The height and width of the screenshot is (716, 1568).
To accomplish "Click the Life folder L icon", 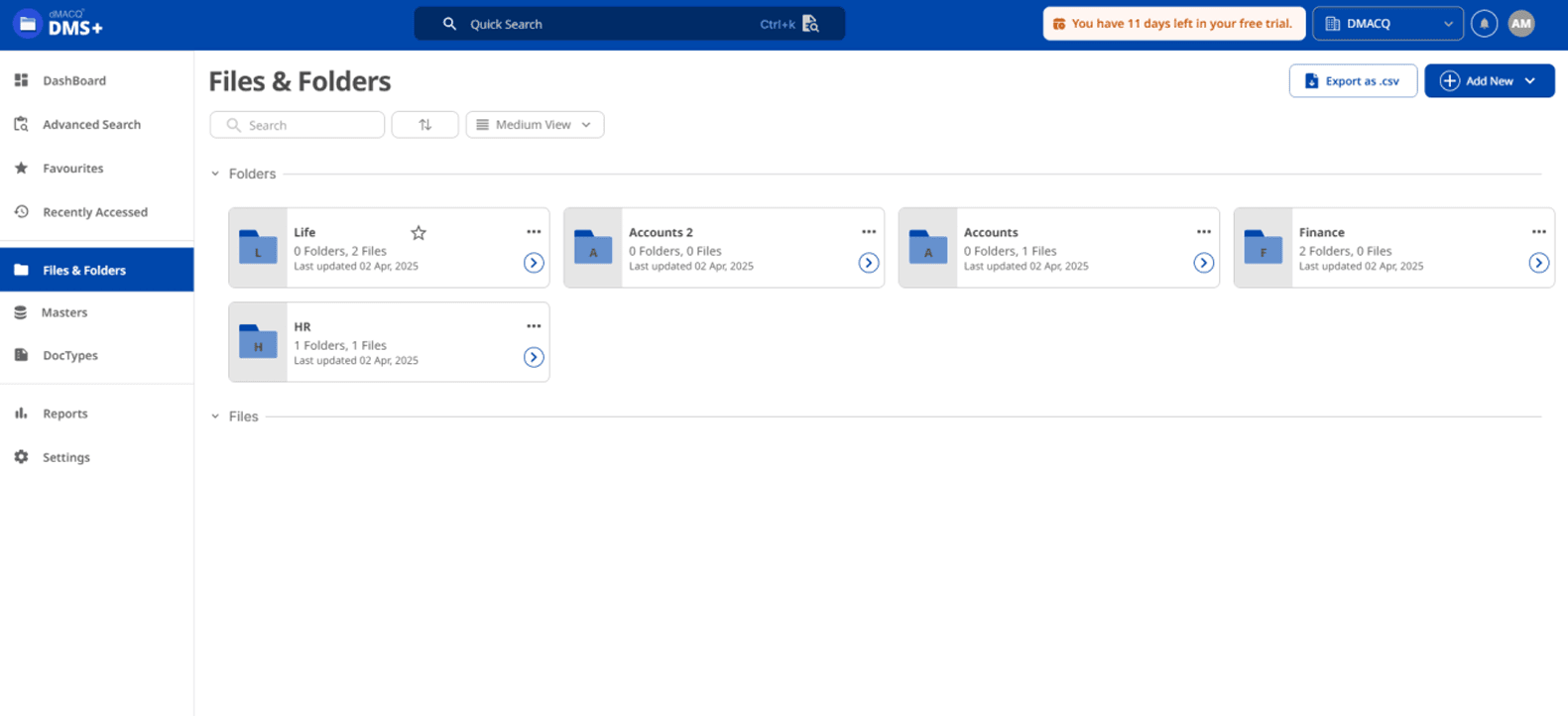I will point(258,247).
